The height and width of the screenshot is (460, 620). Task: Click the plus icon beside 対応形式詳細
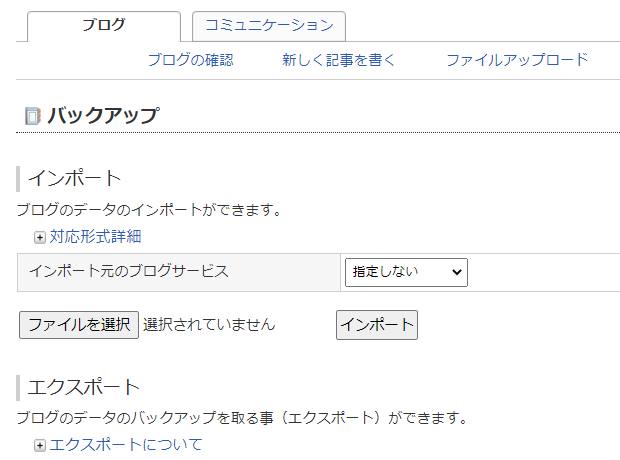tap(40, 237)
